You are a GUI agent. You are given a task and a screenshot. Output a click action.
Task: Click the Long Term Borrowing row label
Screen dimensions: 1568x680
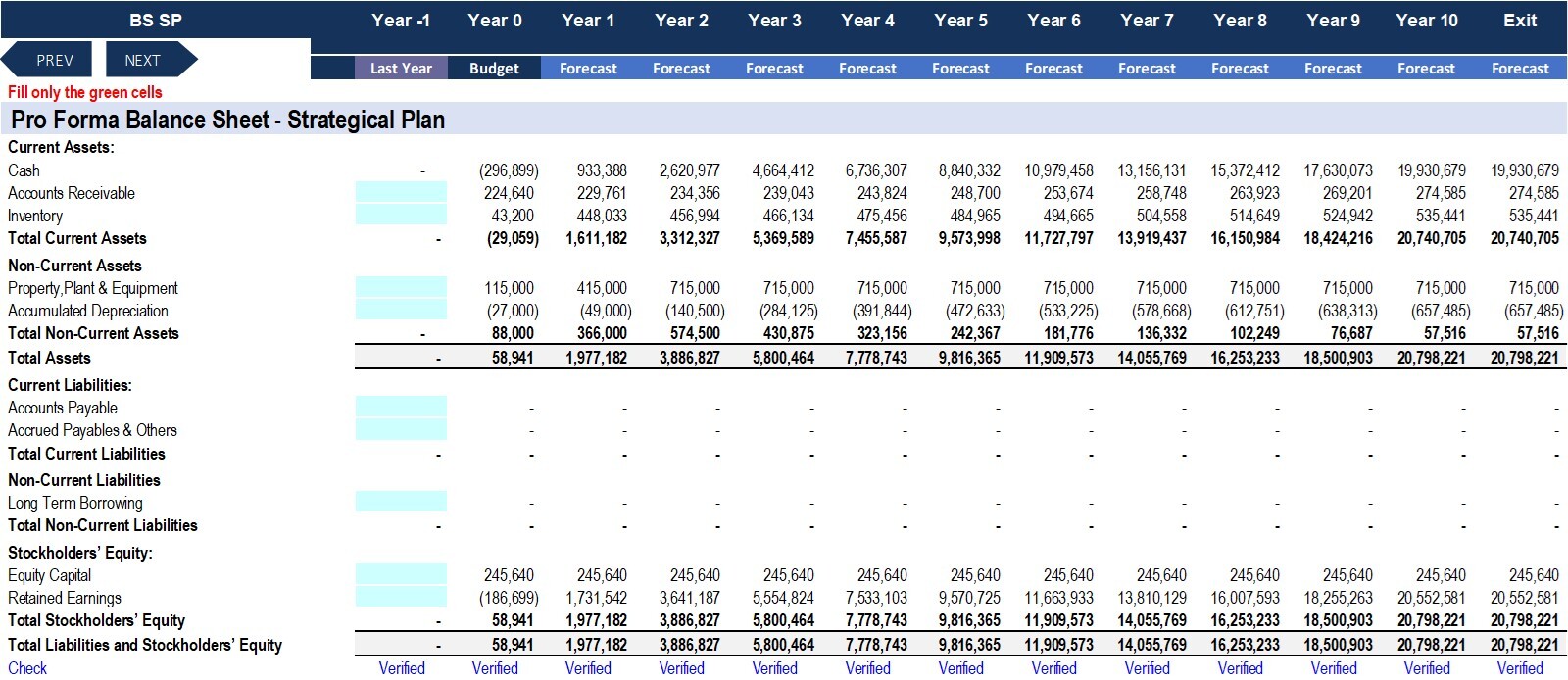[x=75, y=503]
